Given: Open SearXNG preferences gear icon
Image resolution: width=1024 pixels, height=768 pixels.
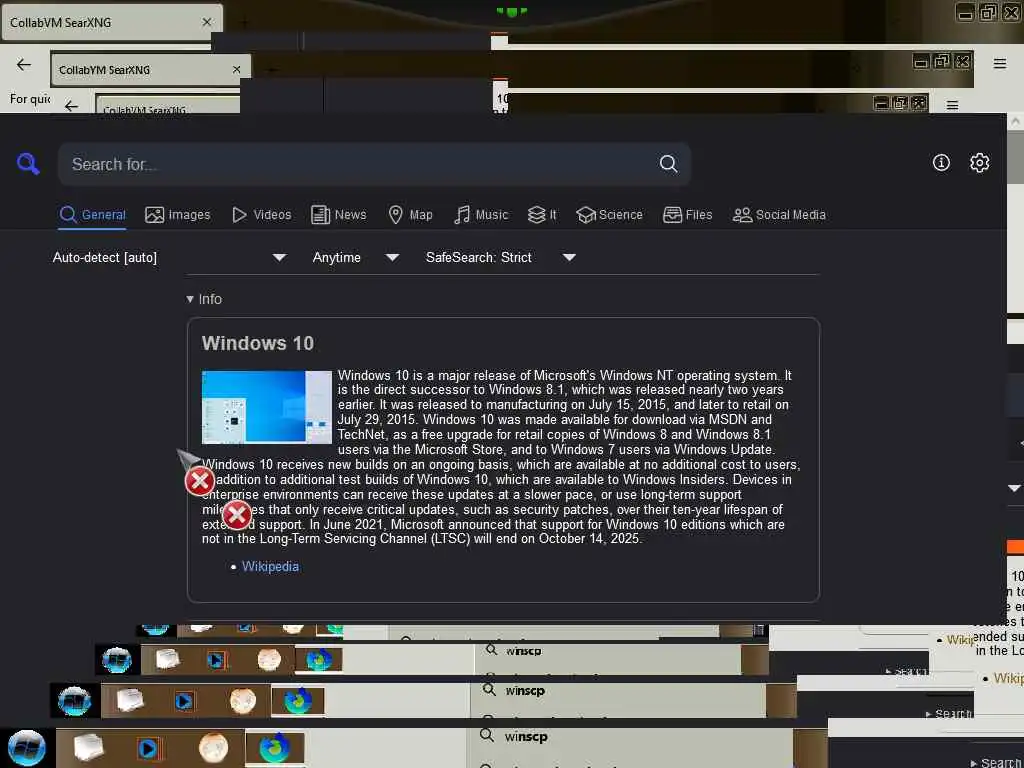Looking at the screenshot, I should 979,163.
